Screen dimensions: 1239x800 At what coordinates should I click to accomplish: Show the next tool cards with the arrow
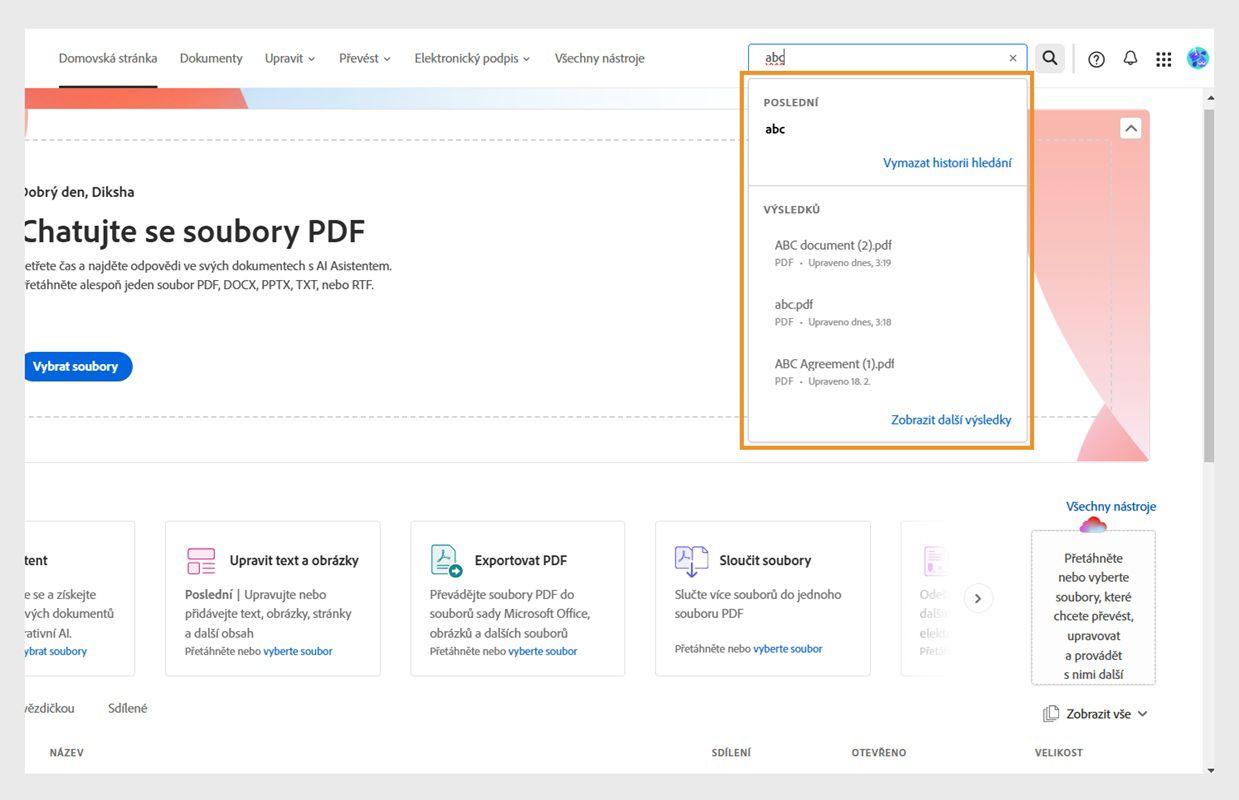point(978,598)
